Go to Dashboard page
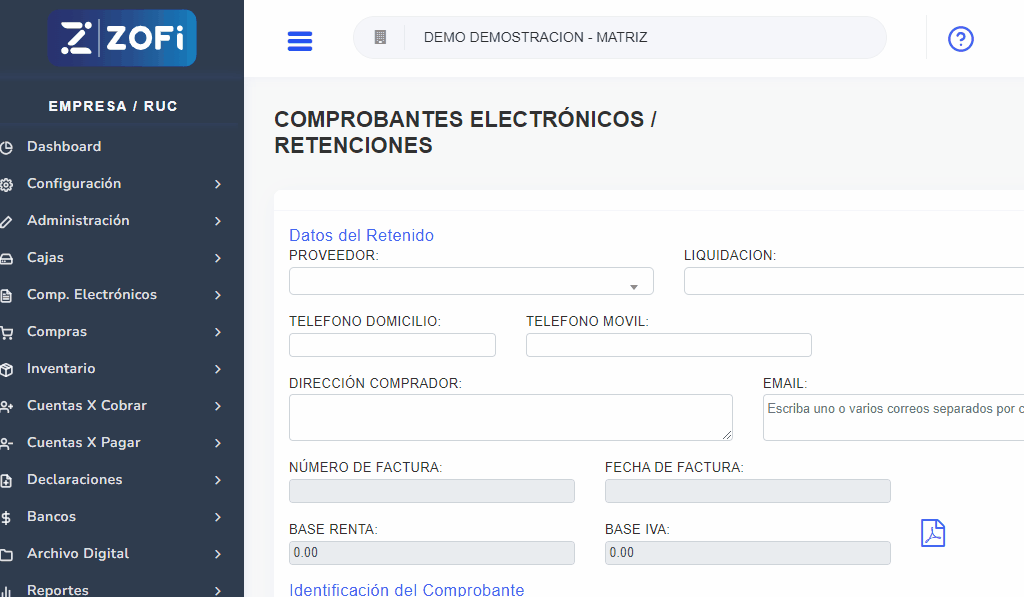The height and width of the screenshot is (597, 1024). click(64, 147)
